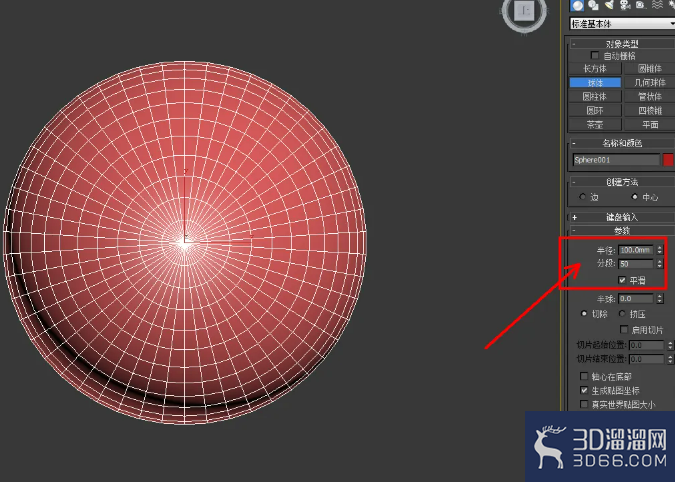Enable the 真实世界贴图大小 checkbox
The width and height of the screenshot is (675, 482).
click(584, 404)
